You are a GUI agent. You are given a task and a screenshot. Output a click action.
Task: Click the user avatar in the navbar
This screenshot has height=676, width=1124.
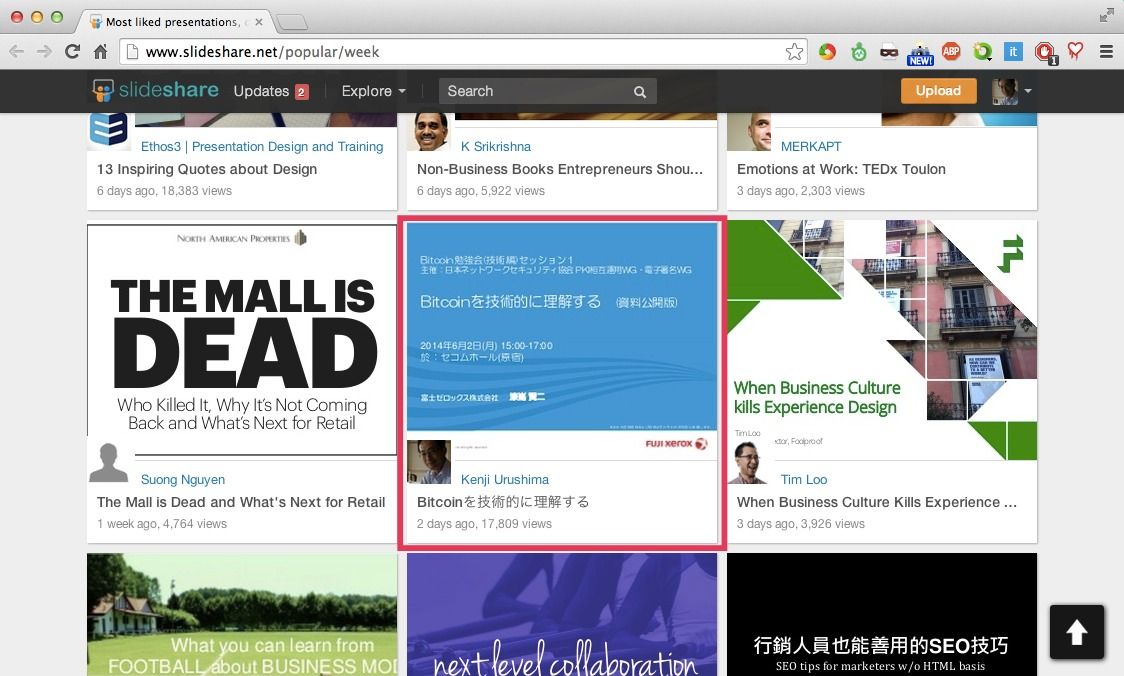point(1005,91)
